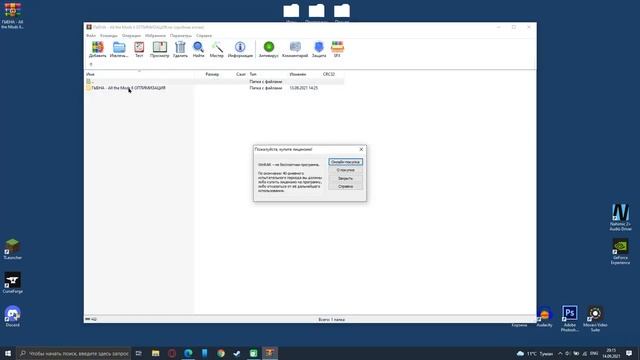Open TLauncher desktop shortcut
The width and height of the screenshot is (640, 360).
(13, 249)
